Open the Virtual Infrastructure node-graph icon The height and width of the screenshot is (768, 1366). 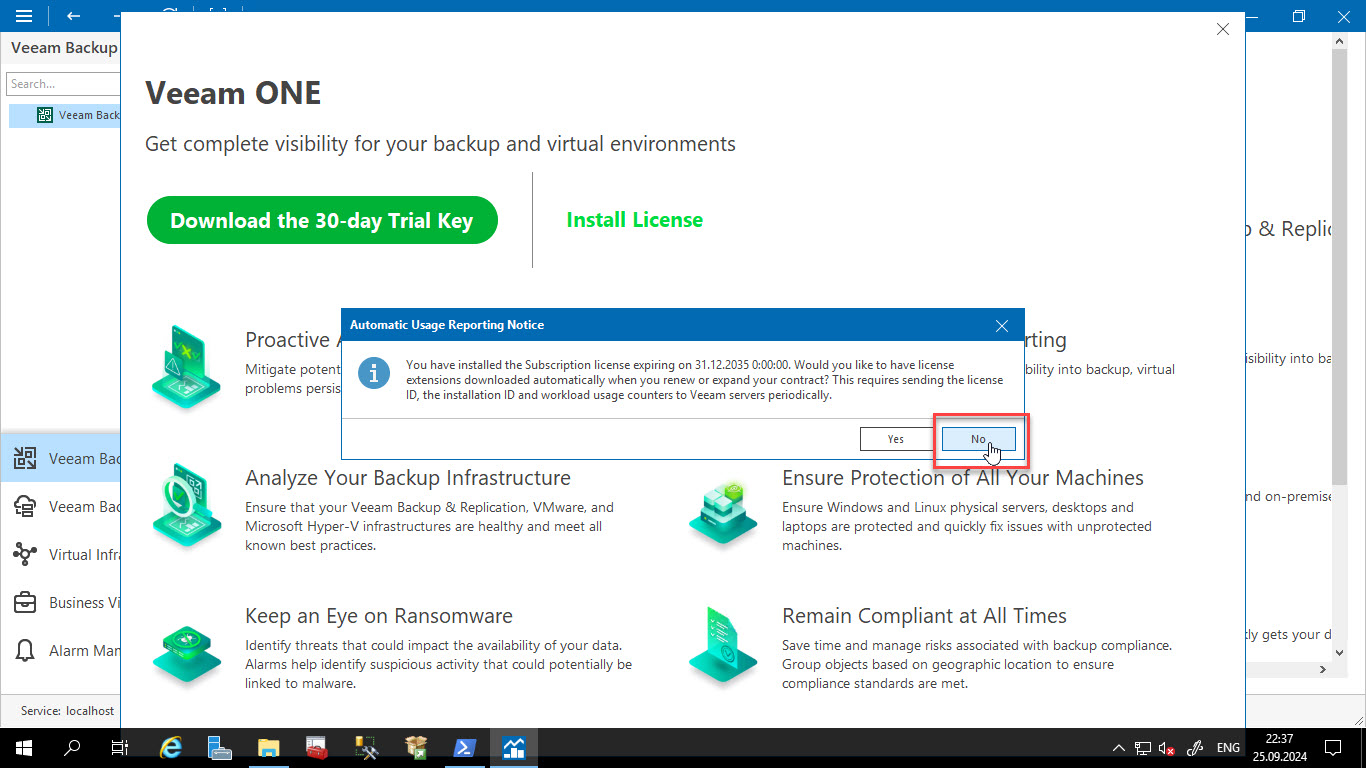pos(25,555)
